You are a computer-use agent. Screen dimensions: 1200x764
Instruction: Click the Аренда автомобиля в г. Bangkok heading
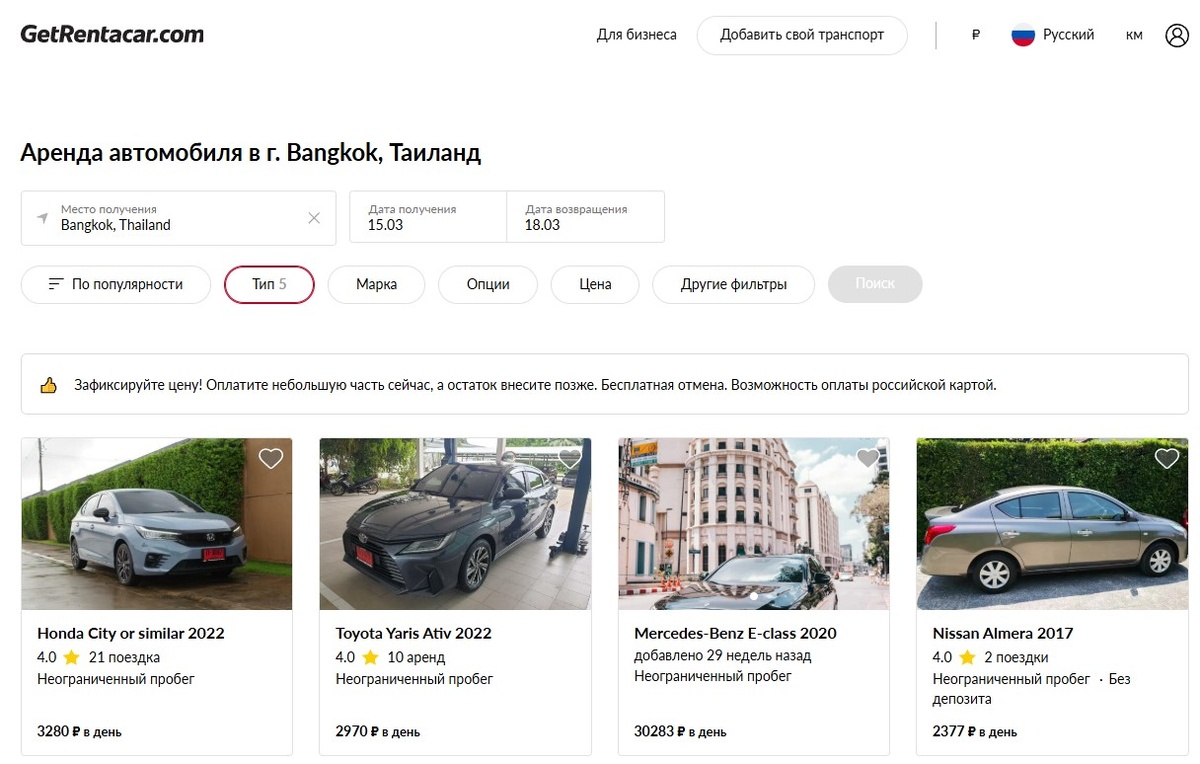[250, 153]
